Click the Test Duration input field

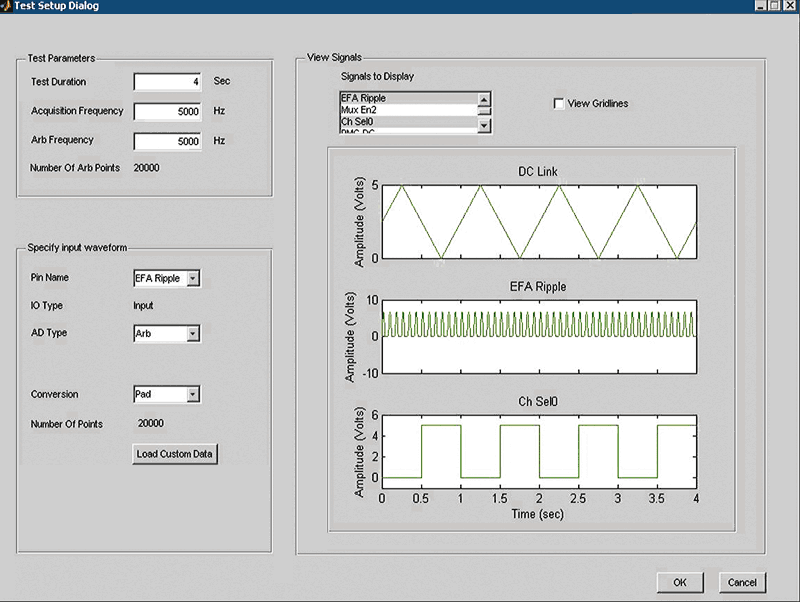pyautogui.click(x=168, y=82)
